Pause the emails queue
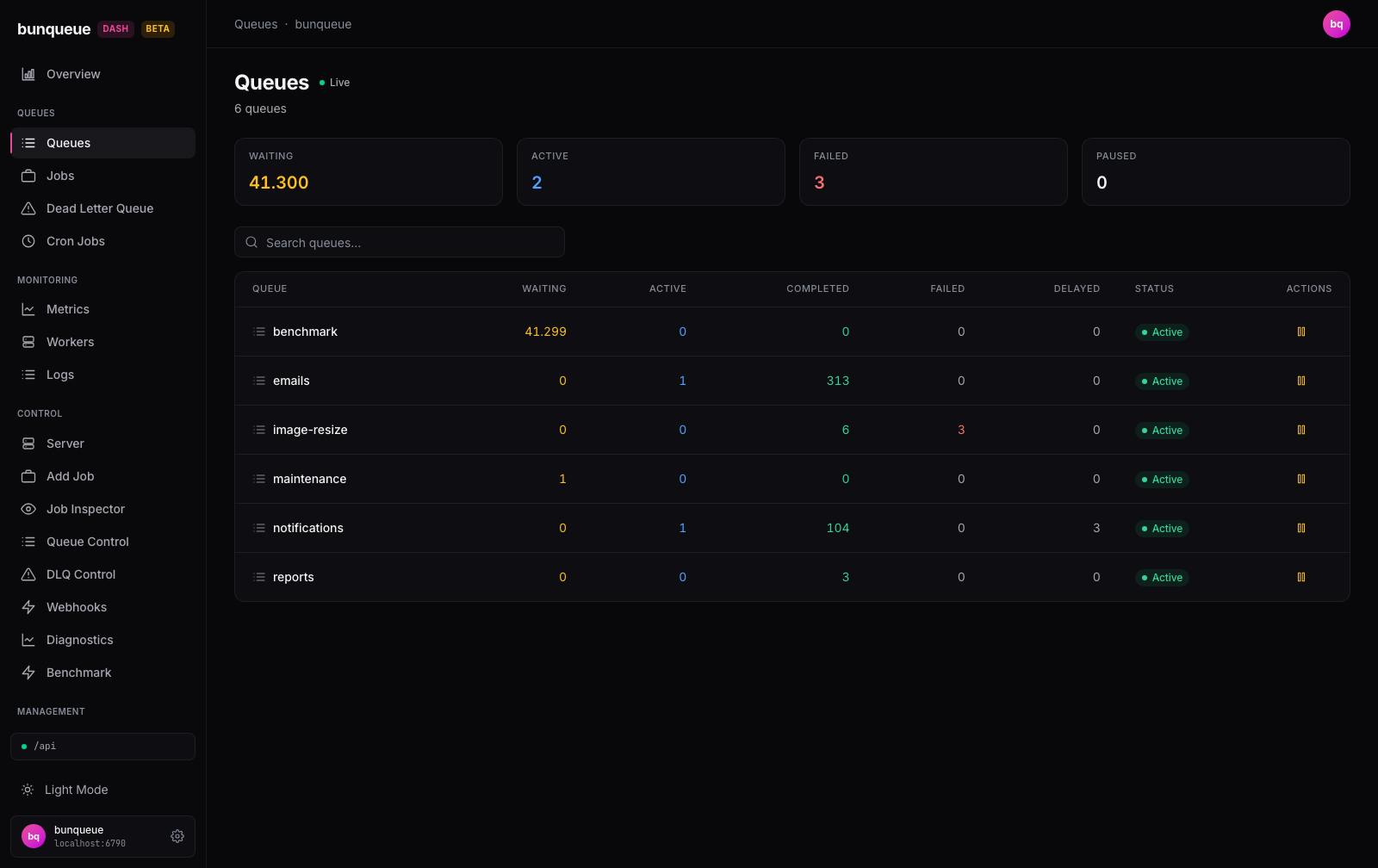Image resolution: width=1378 pixels, height=868 pixels. click(x=1301, y=381)
